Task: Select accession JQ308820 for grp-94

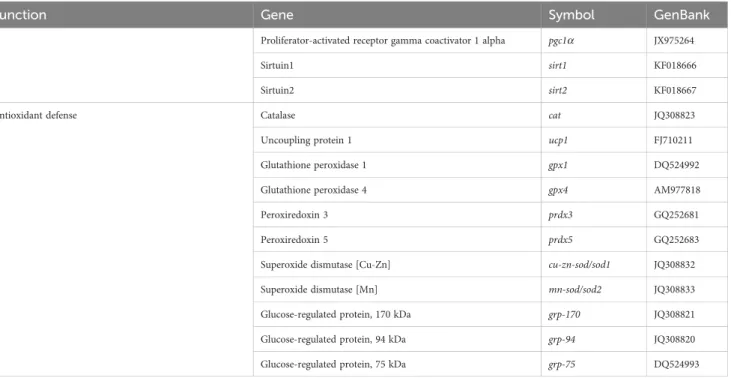Action: tap(674, 339)
